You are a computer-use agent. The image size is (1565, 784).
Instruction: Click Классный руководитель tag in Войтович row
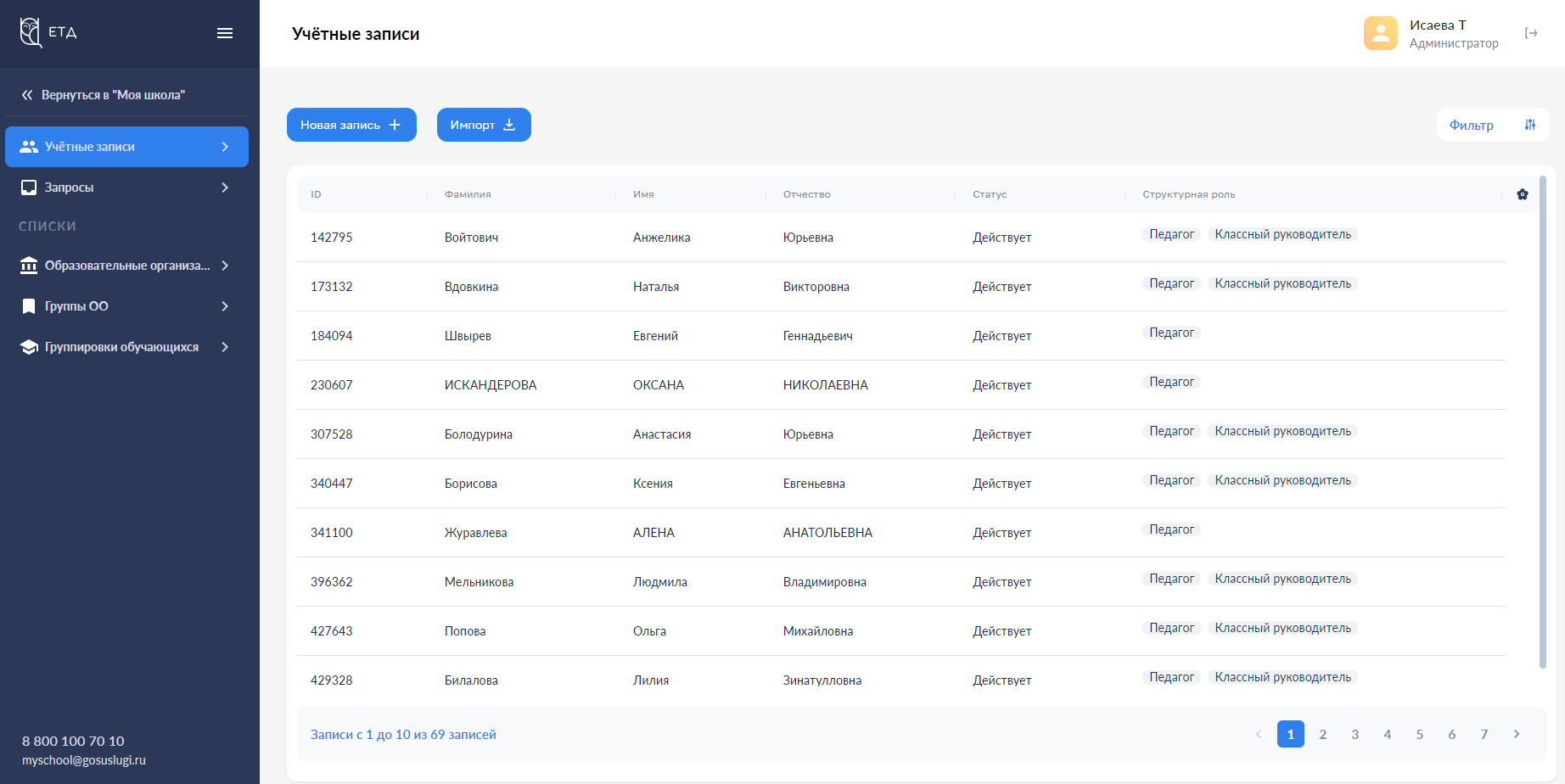click(1282, 234)
